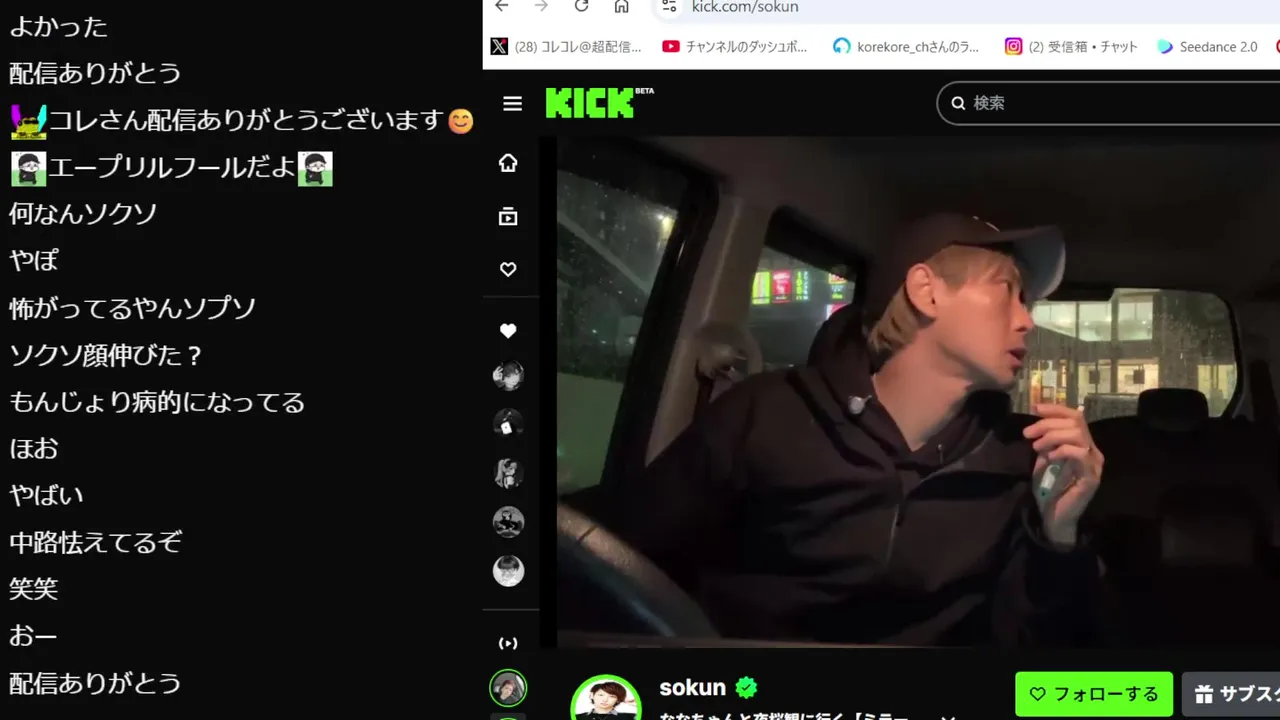The image size is (1280, 720).
Task: Expand the stream title chevron under sokun
Action: click(x=948, y=716)
